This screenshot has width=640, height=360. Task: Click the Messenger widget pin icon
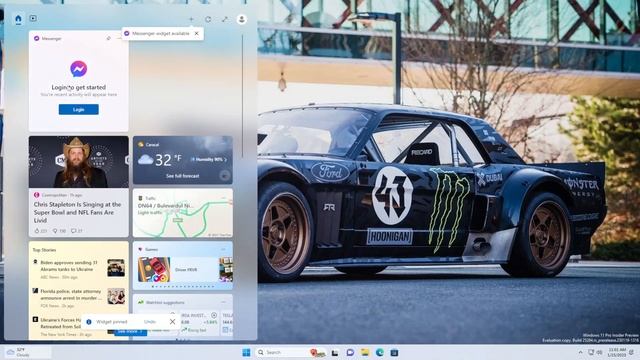pyautogui.click(x=109, y=38)
